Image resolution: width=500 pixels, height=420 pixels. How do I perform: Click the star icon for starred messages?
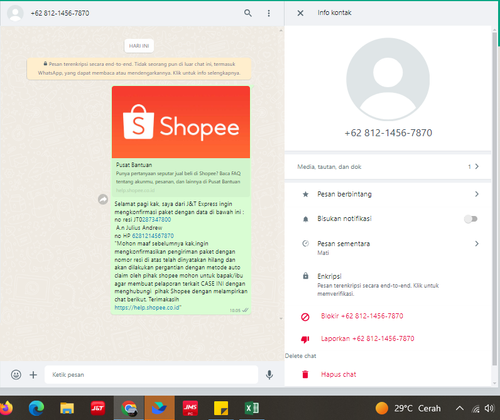(305, 194)
